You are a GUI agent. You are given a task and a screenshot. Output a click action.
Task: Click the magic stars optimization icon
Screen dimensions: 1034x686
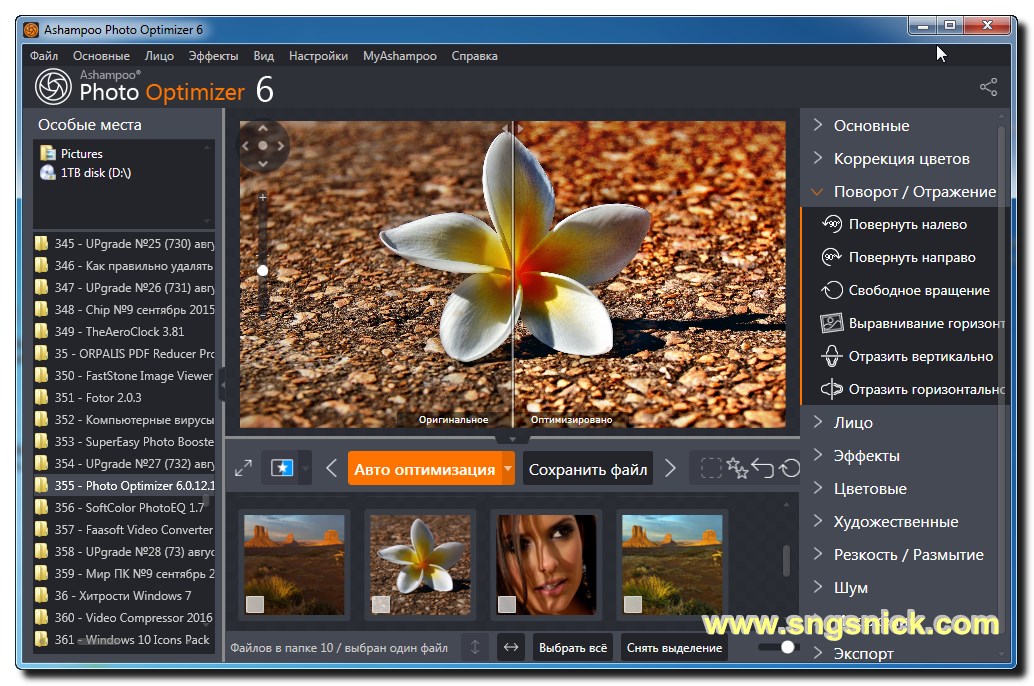point(737,468)
